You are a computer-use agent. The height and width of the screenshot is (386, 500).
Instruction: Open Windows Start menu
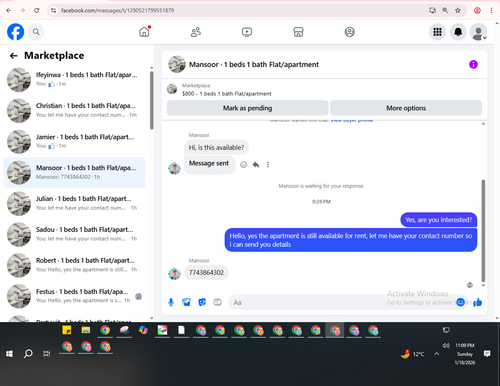coord(9,354)
